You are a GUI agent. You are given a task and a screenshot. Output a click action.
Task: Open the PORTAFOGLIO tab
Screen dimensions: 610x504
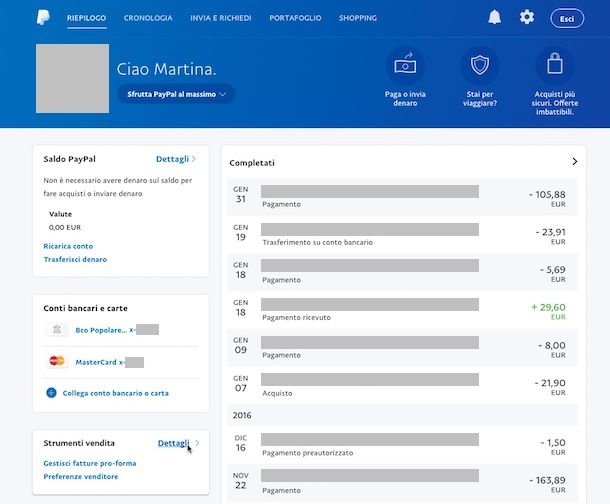295,18
